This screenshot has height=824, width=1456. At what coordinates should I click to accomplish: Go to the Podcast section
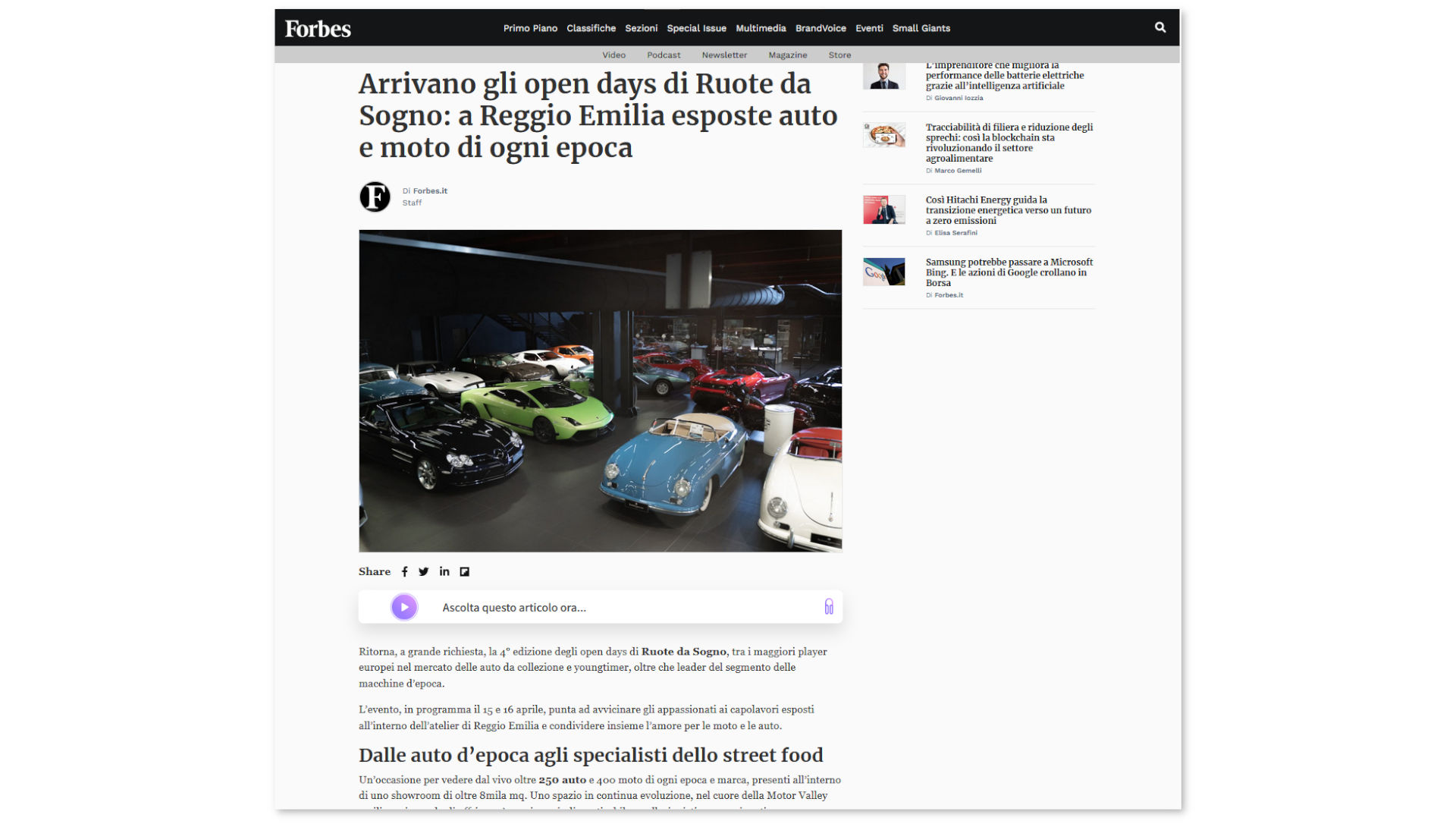click(664, 55)
